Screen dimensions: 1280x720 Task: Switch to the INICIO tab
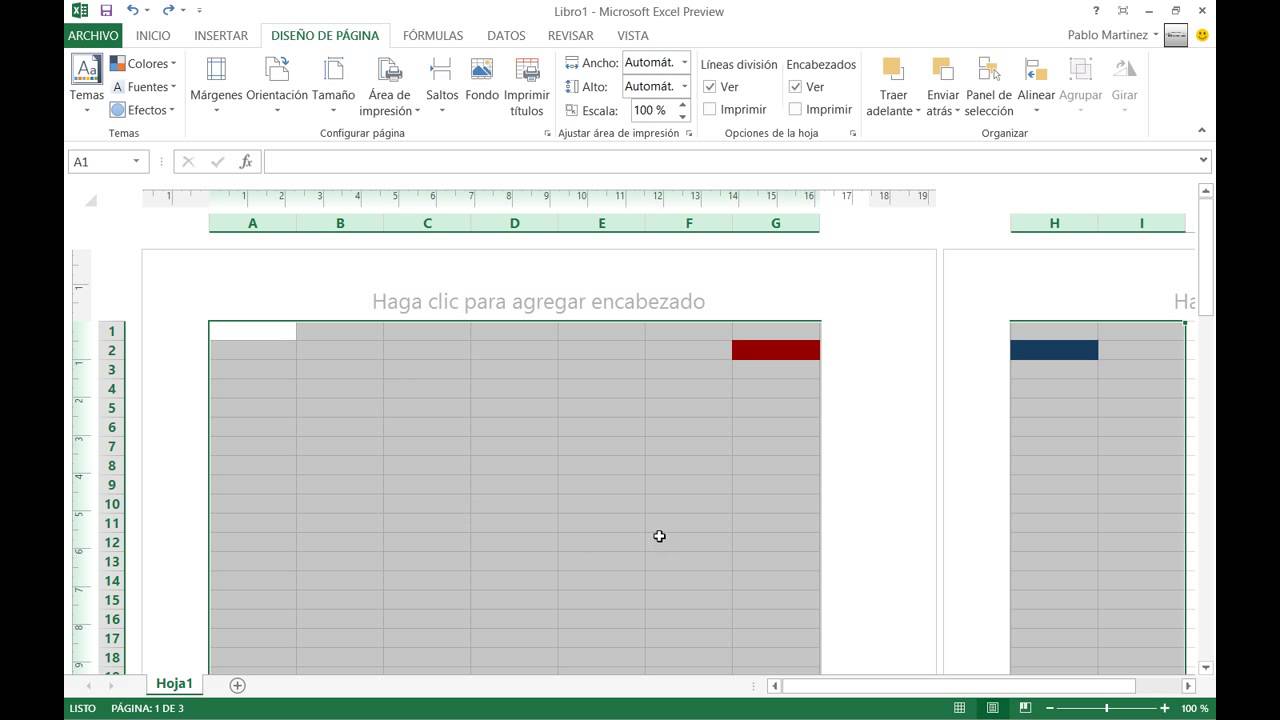pyautogui.click(x=153, y=35)
